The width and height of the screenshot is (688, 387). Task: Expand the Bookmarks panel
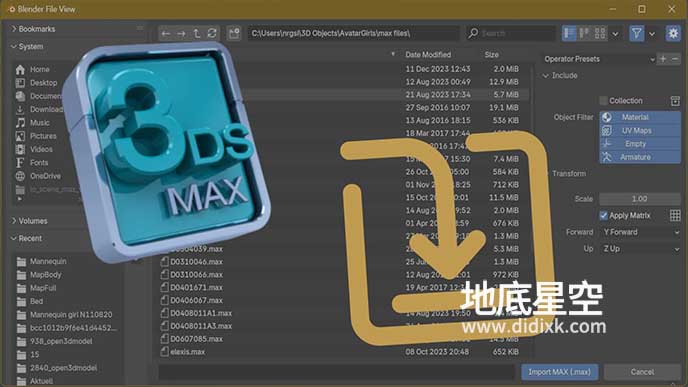(34, 29)
